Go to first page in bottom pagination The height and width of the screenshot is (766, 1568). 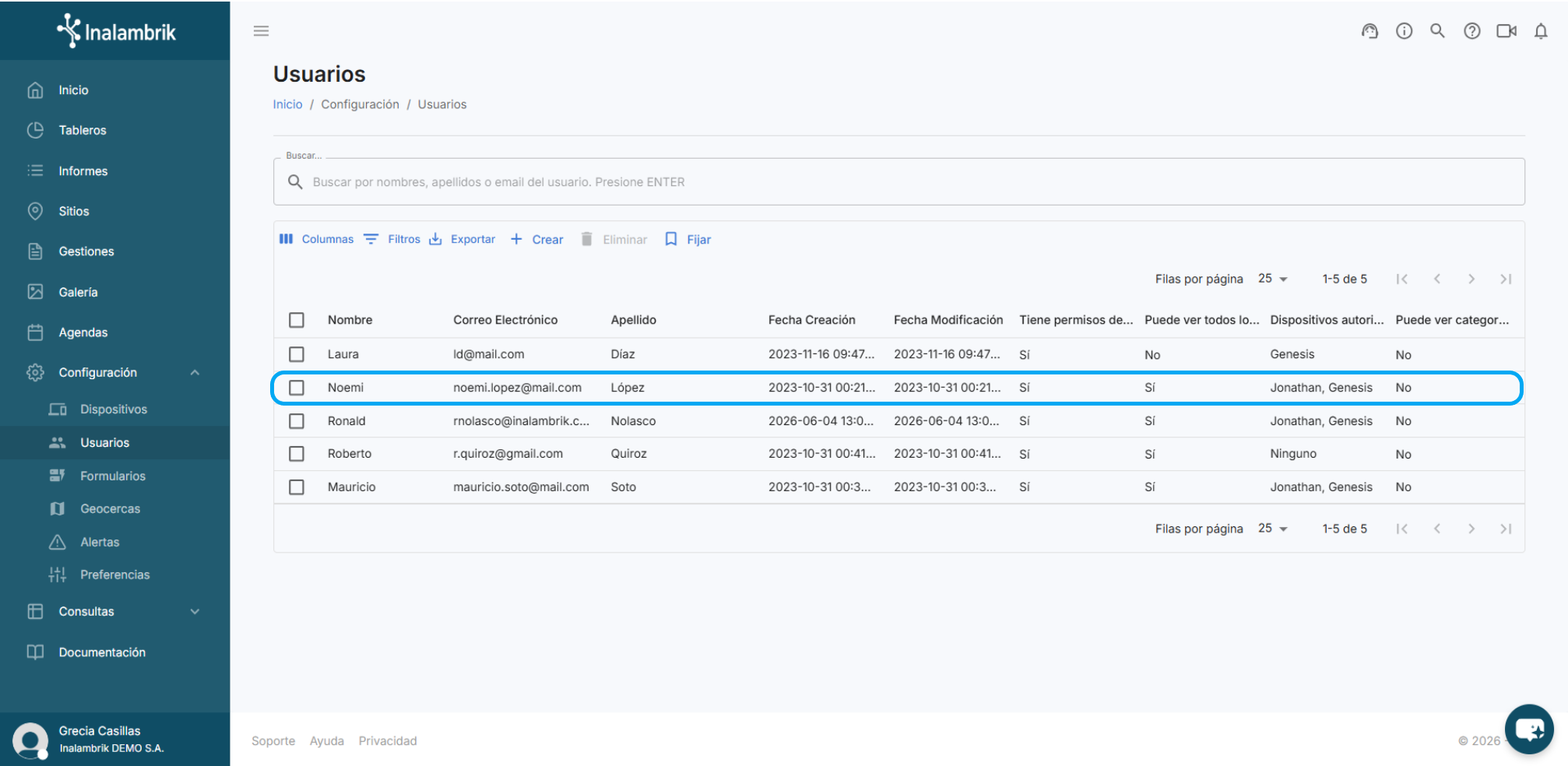pyautogui.click(x=1402, y=529)
